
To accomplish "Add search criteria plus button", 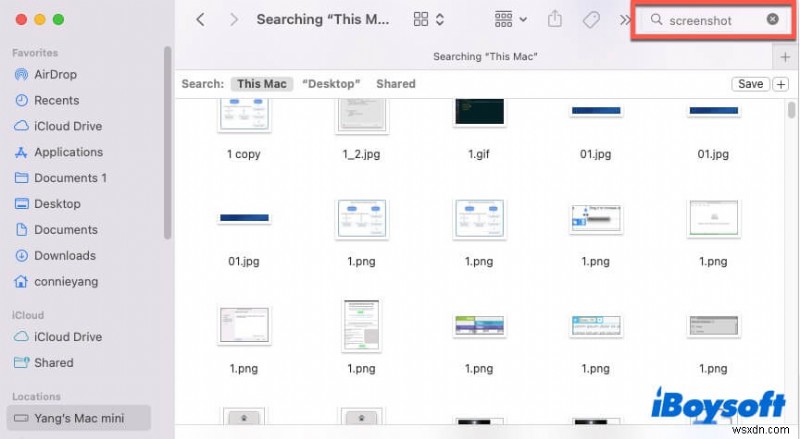I will [x=781, y=84].
